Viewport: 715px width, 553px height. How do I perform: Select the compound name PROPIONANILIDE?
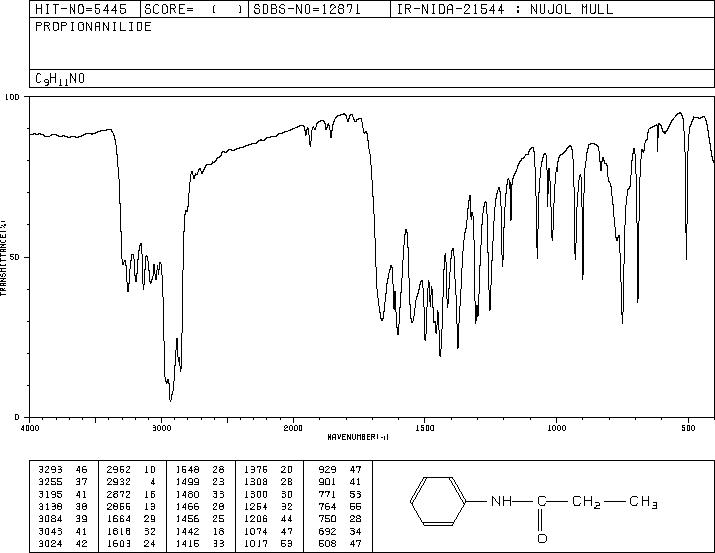tap(93, 27)
